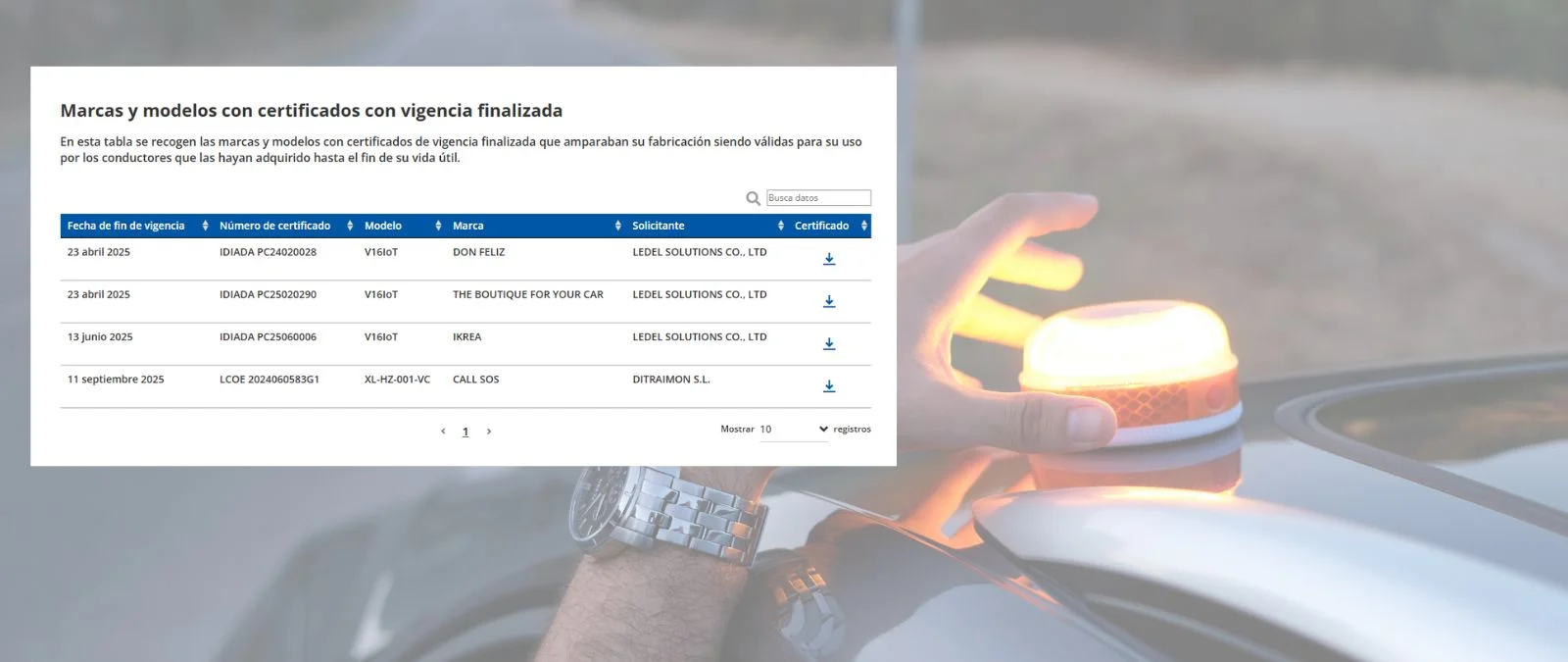The image size is (1568, 662).
Task: Click the DITRAIMON S.L. applicant cell
Action: pos(670,380)
